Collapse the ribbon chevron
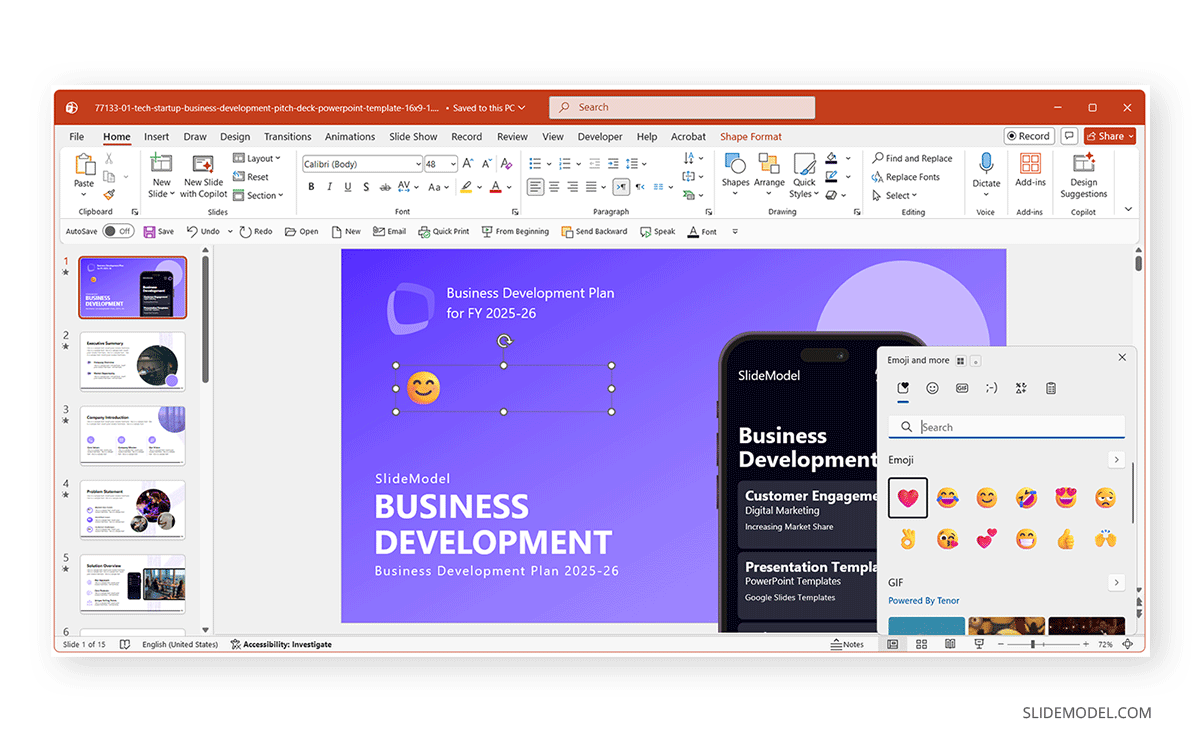 [1129, 209]
